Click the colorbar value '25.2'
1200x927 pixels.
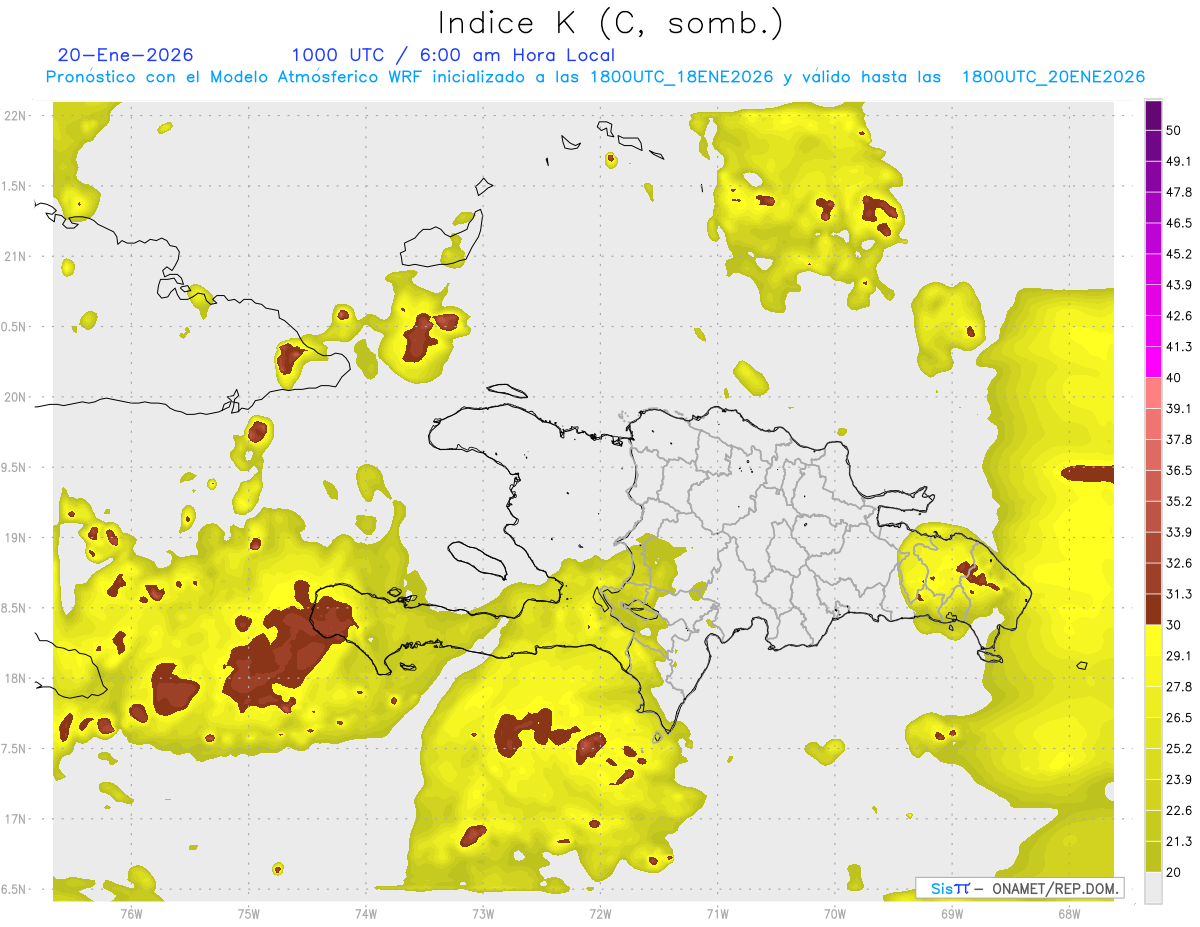[x=1180, y=748]
